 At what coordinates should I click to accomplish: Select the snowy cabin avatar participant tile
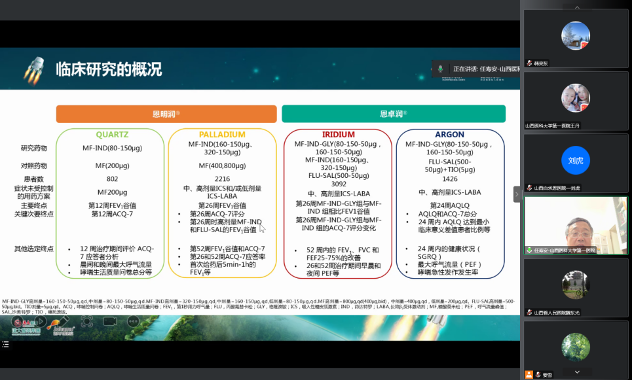[576, 39]
